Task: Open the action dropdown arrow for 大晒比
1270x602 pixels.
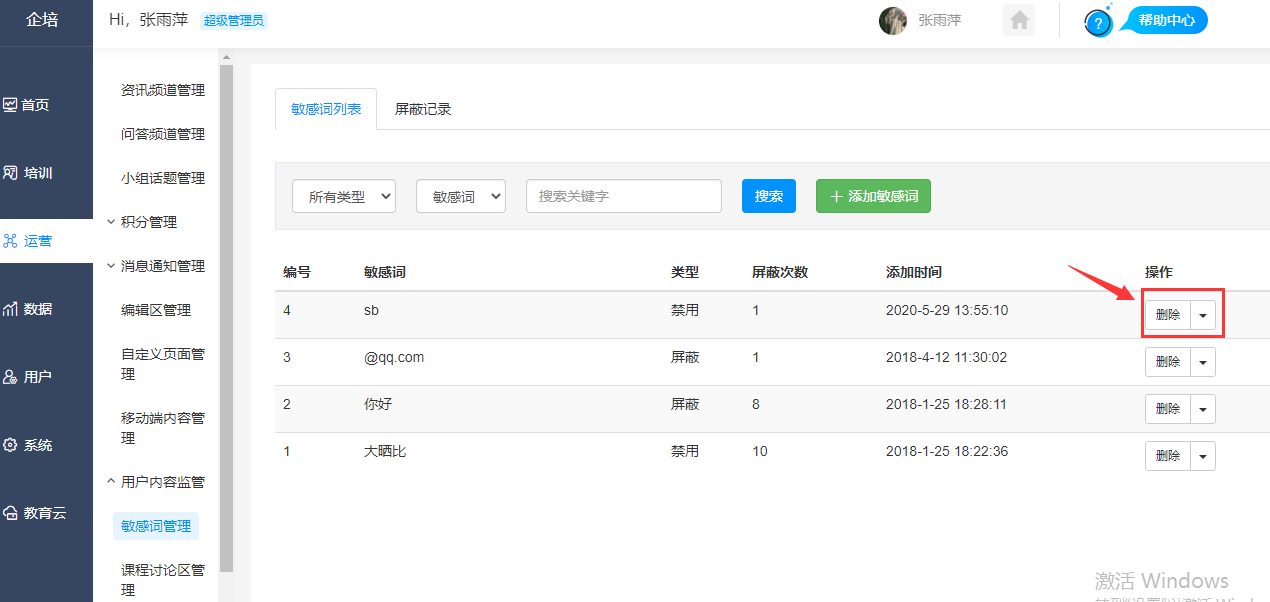Action: point(1203,456)
